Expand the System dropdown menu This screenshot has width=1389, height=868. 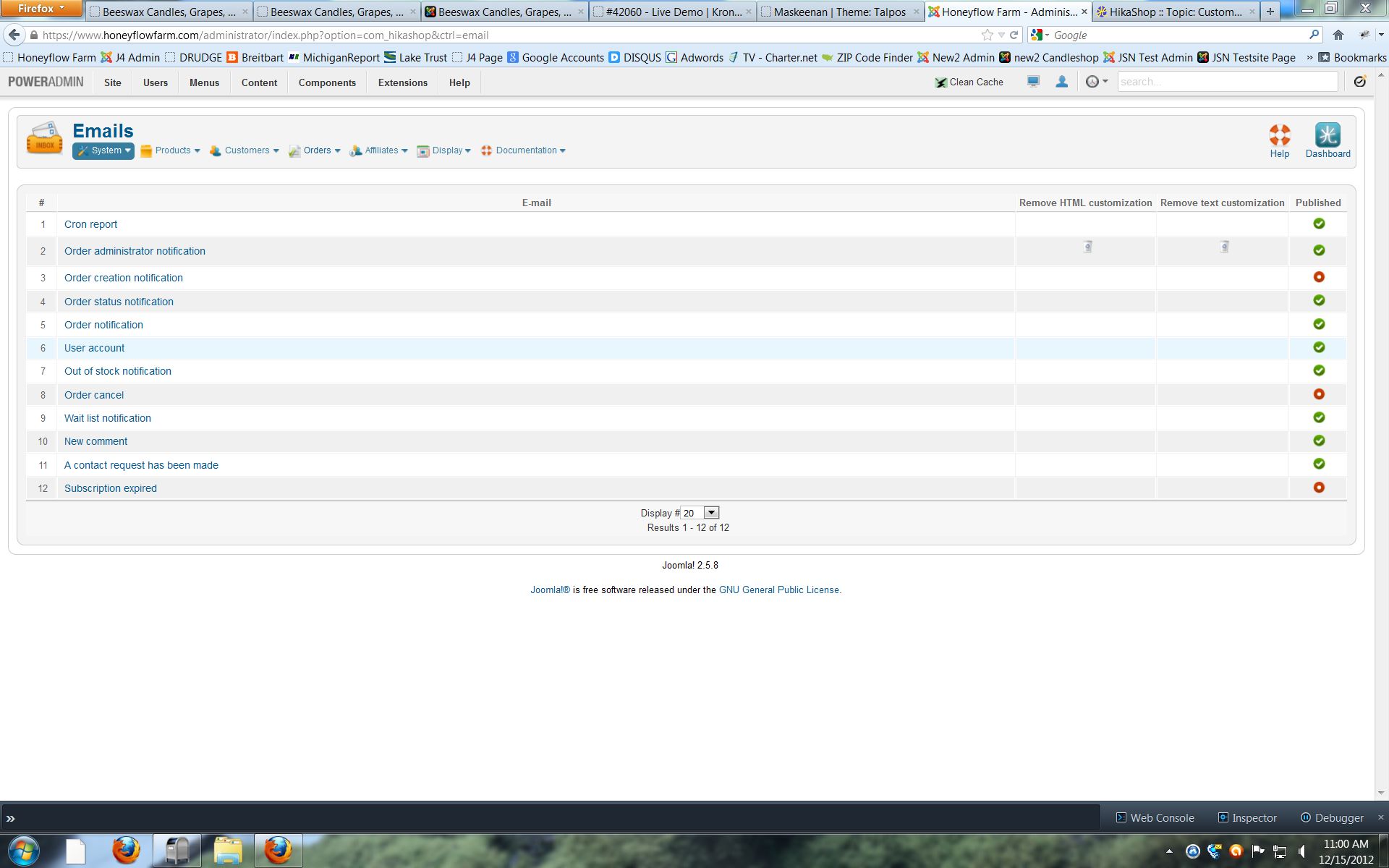(x=103, y=150)
